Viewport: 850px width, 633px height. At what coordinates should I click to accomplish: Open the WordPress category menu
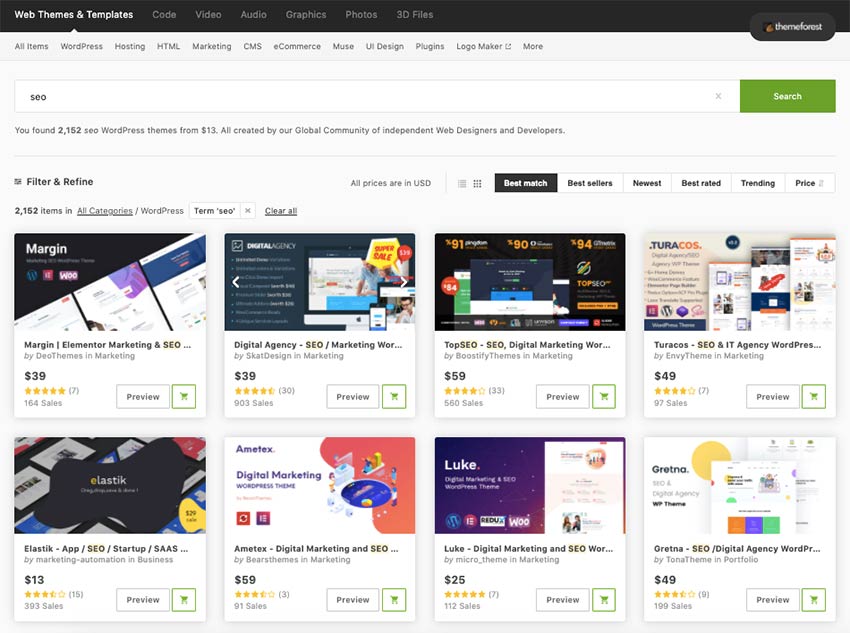click(81, 46)
